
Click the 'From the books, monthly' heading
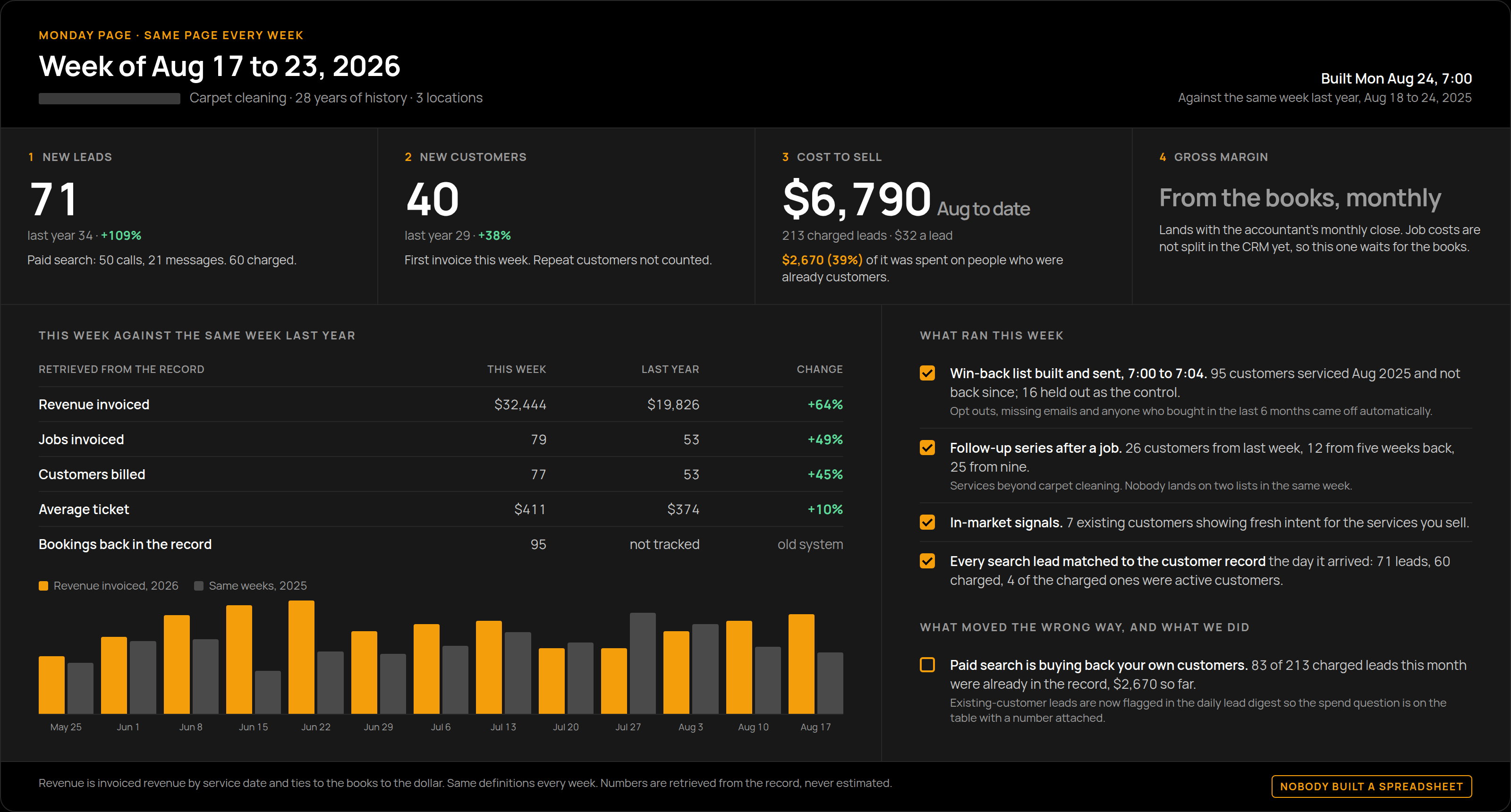click(1300, 198)
